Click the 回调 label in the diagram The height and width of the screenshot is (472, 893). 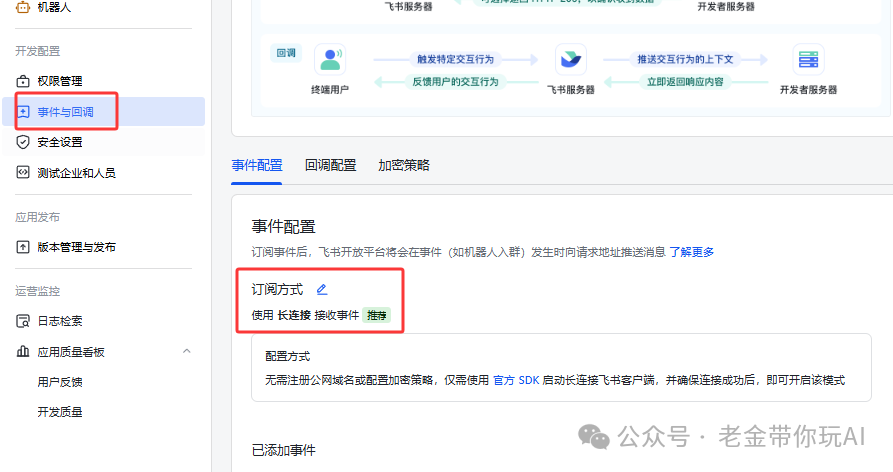click(286, 53)
